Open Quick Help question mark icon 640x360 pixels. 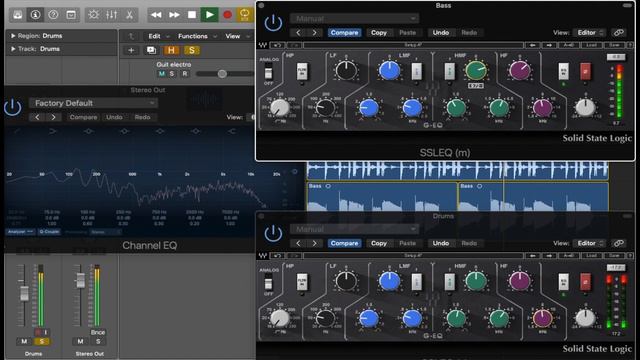point(53,15)
